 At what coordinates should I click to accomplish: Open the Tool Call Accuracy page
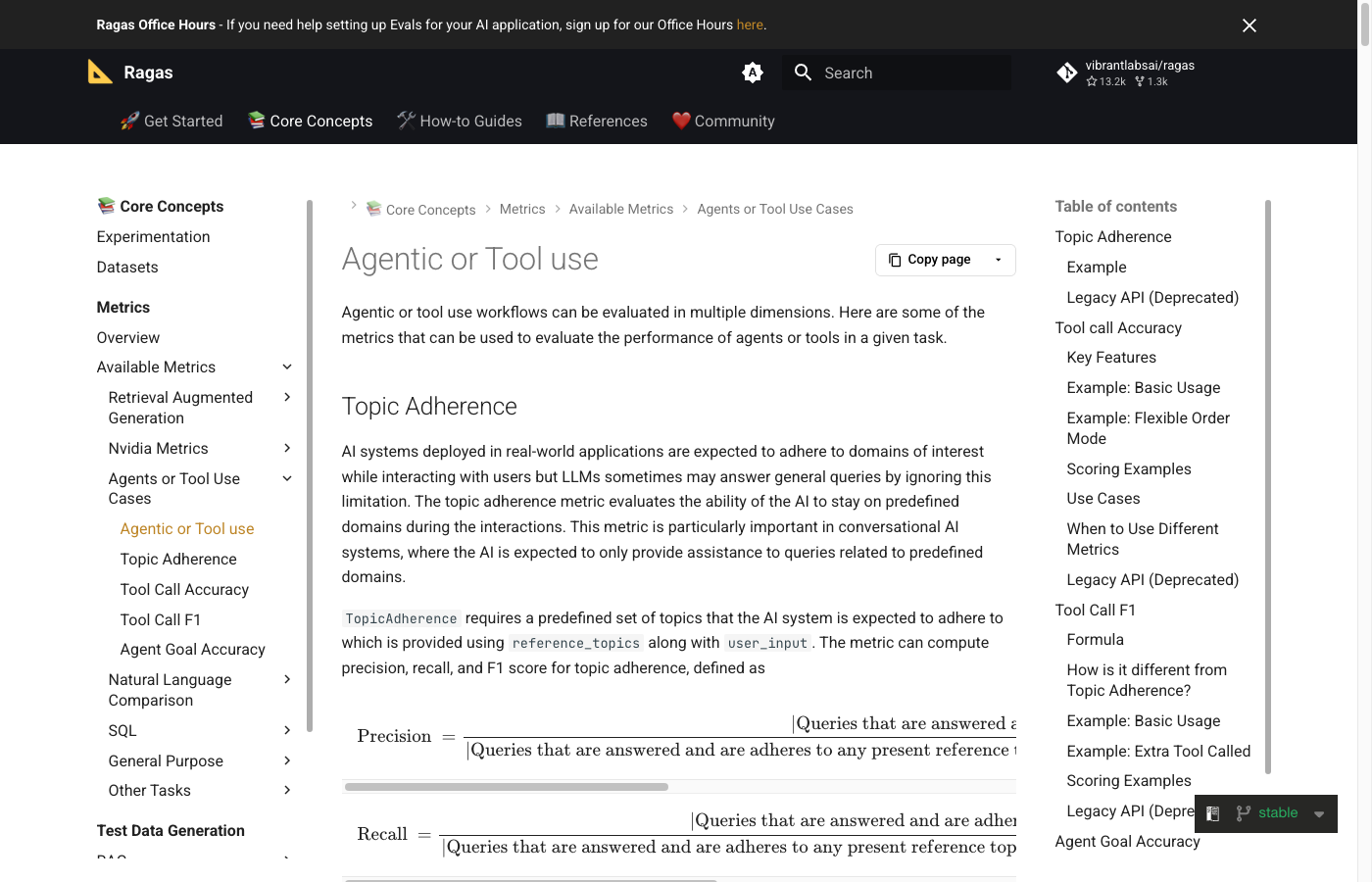pos(184,589)
